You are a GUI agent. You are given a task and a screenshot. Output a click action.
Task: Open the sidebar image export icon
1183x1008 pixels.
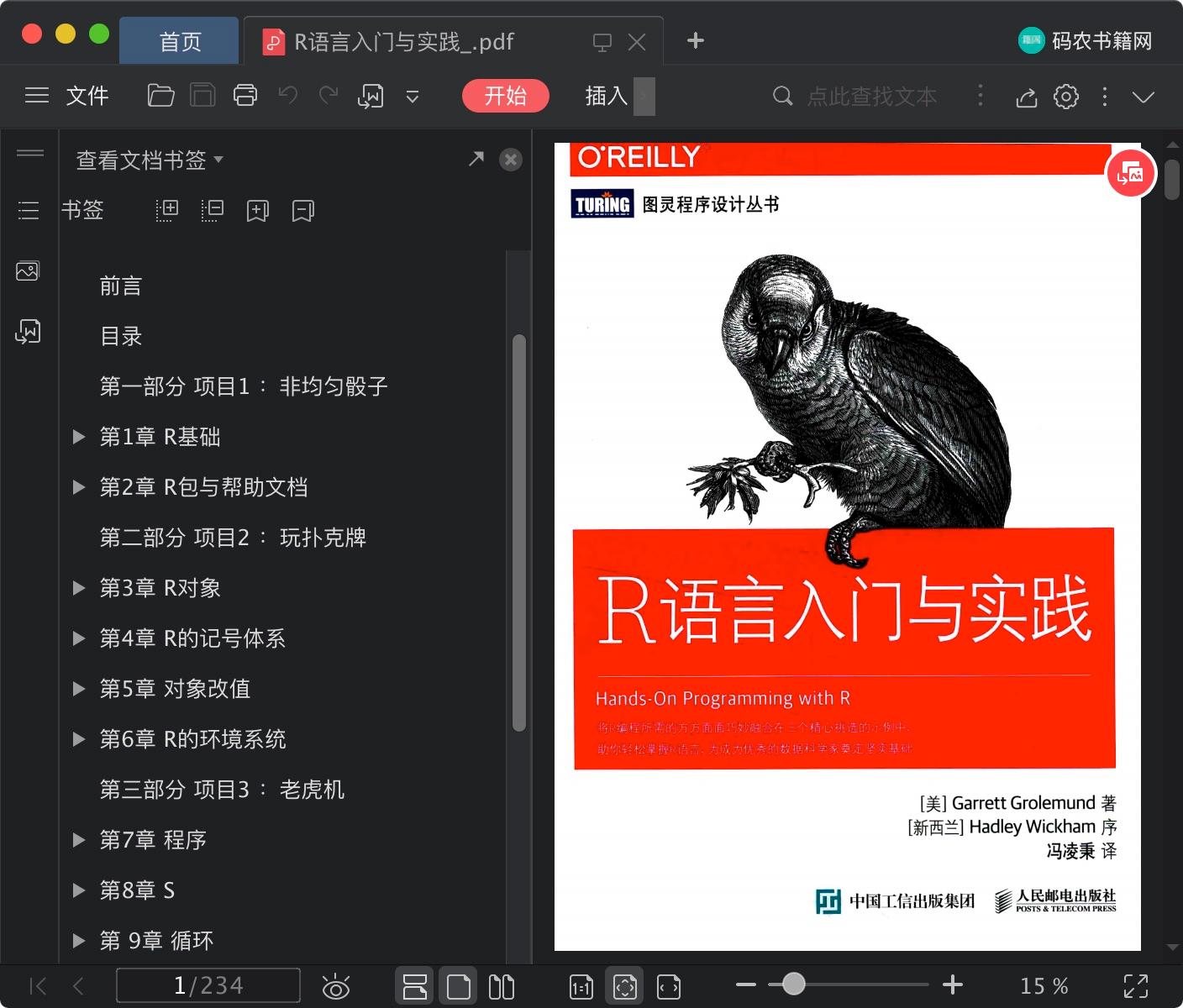click(28, 332)
